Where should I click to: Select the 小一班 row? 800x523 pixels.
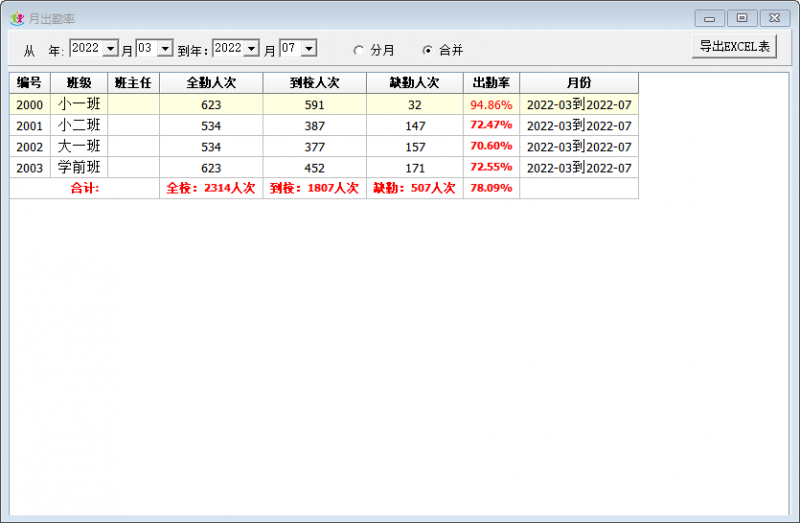pos(324,105)
